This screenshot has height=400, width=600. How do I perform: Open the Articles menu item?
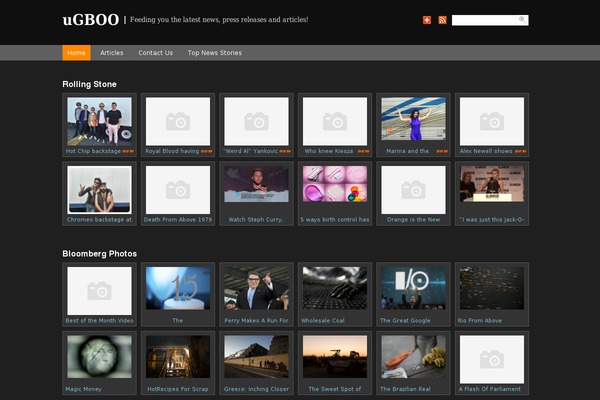(x=112, y=53)
